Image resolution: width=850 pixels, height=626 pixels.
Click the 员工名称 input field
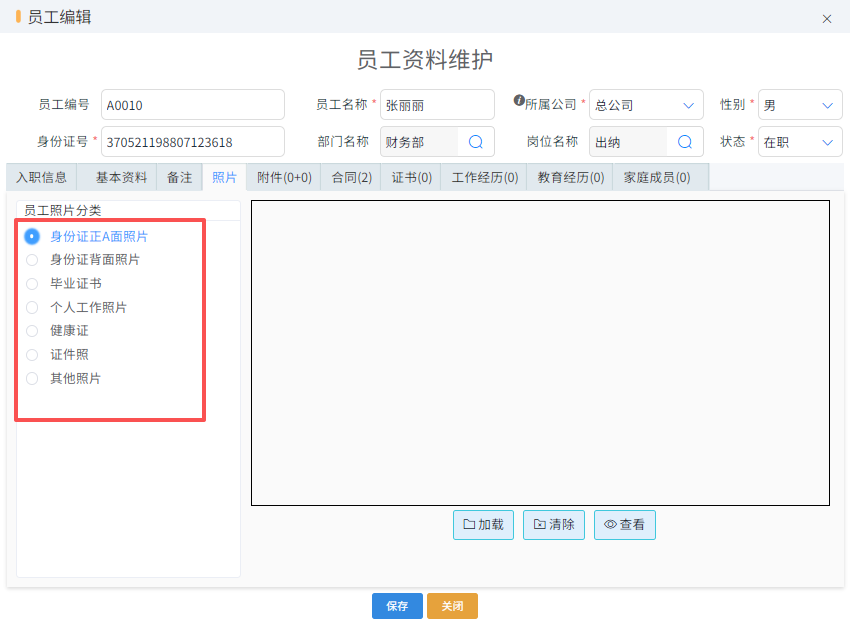click(x=437, y=105)
